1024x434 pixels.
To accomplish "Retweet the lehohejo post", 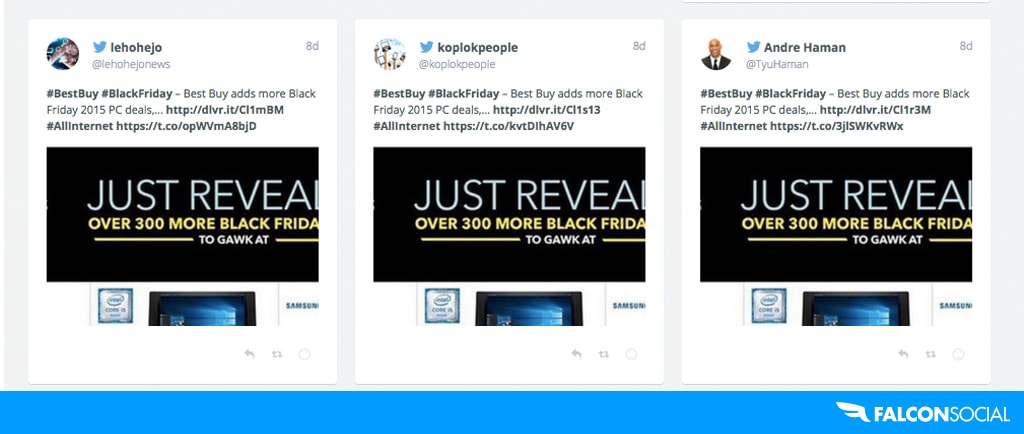I will [277, 354].
